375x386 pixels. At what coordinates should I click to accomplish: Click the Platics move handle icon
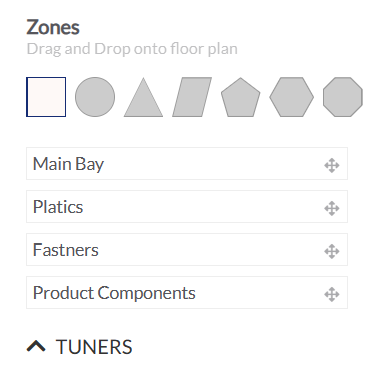click(x=332, y=208)
